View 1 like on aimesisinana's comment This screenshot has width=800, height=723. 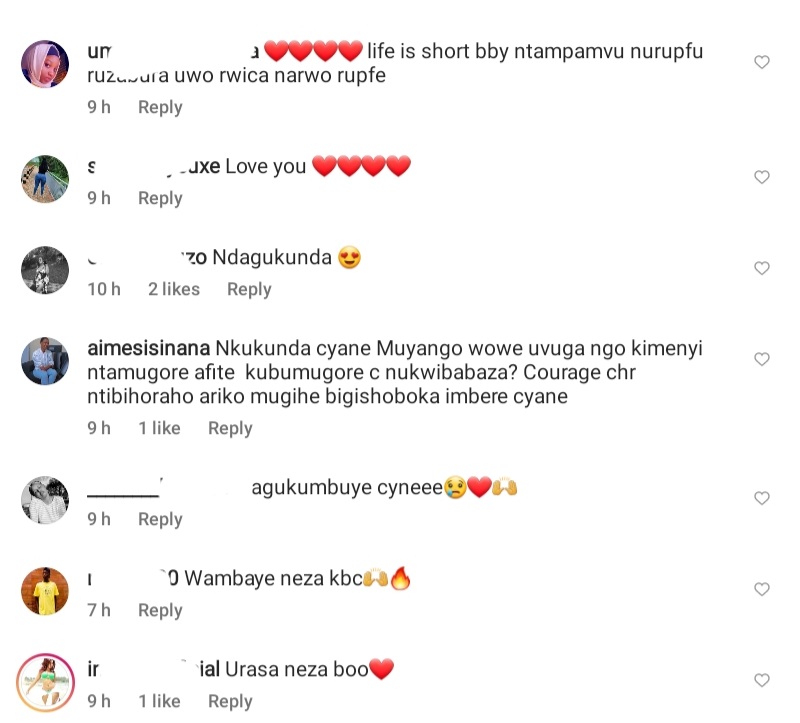159,428
